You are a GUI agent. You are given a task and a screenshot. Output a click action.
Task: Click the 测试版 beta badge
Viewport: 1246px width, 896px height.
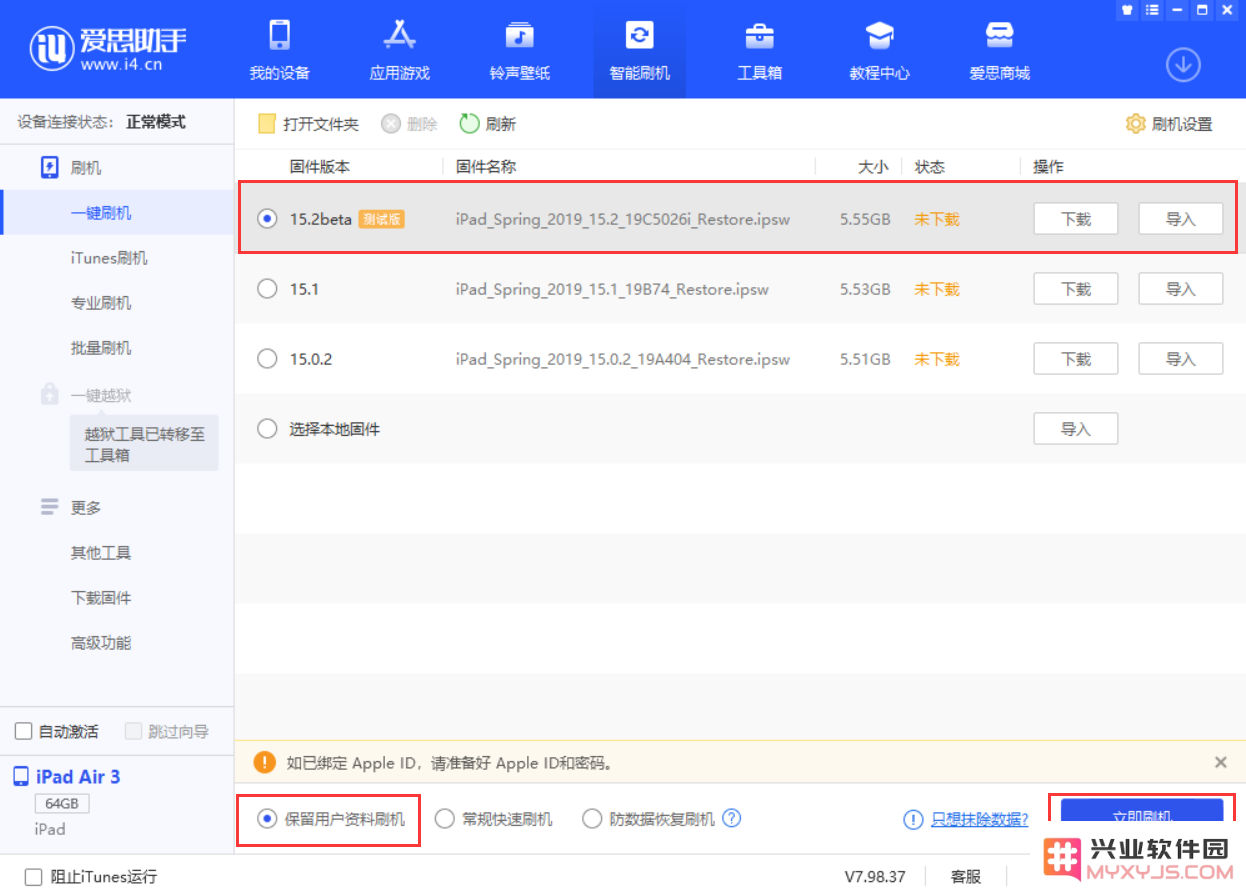click(x=381, y=219)
